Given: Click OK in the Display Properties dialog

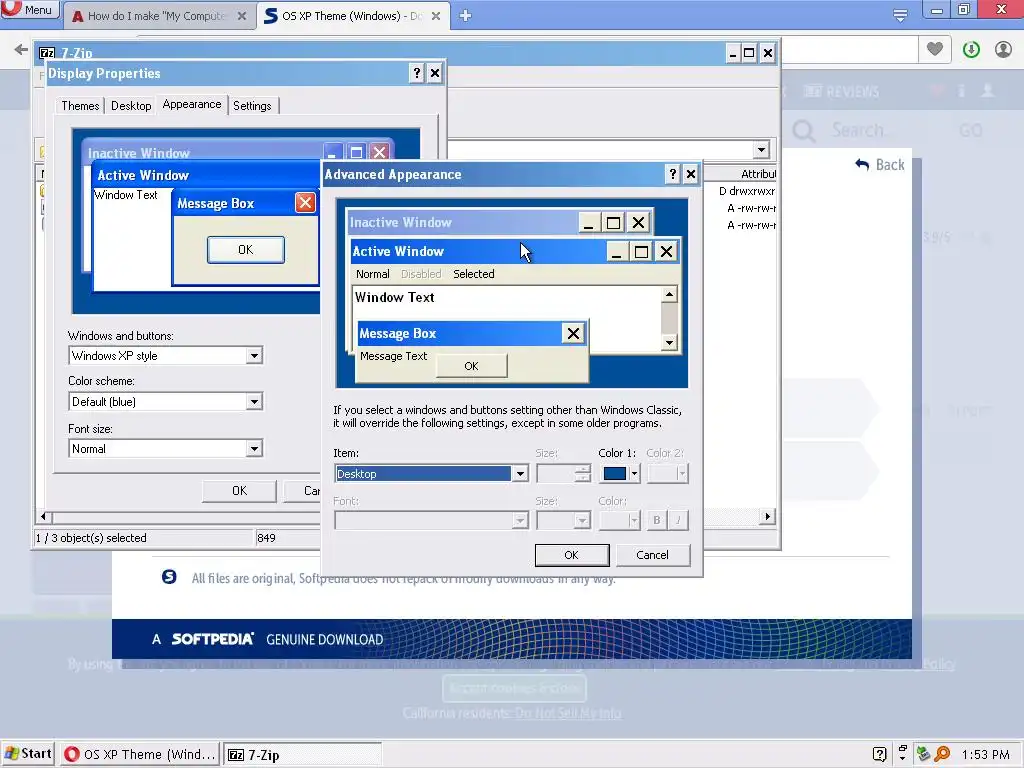Looking at the screenshot, I should (x=239, y=490).
